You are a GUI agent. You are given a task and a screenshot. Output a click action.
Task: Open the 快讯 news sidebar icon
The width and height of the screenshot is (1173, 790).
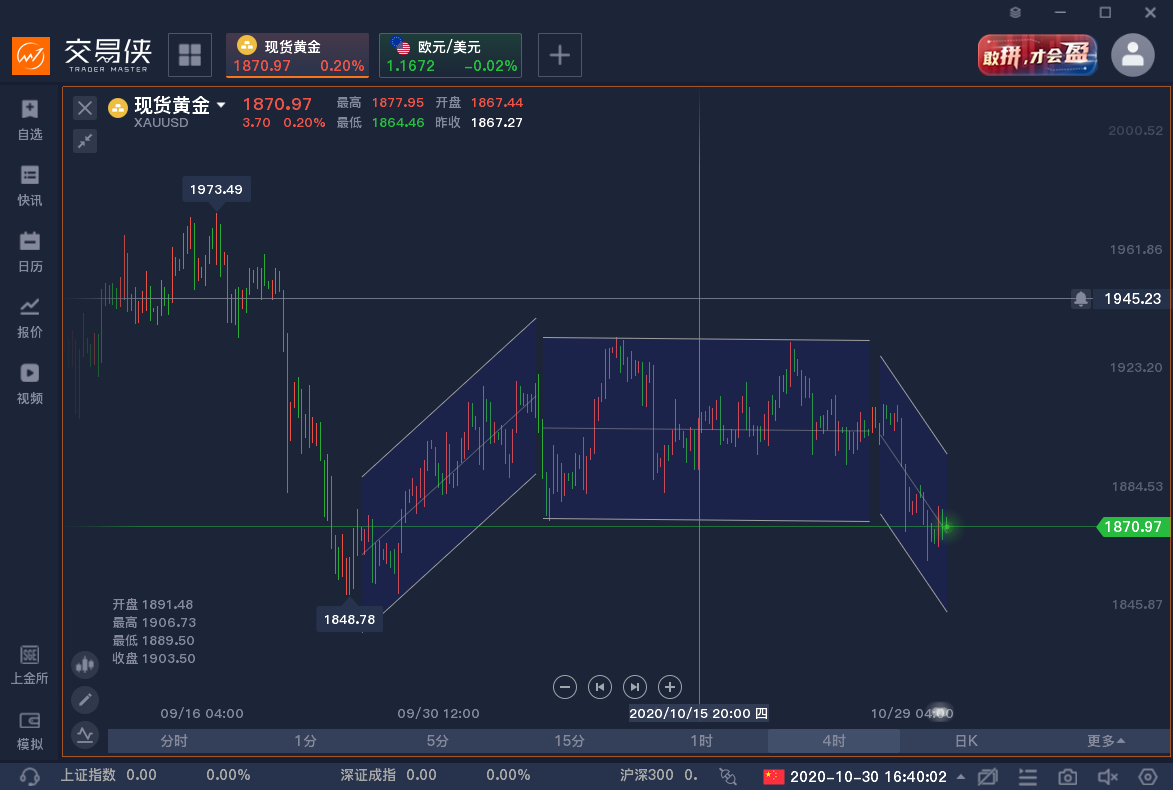pyautogui.click(x=30, y=186)
